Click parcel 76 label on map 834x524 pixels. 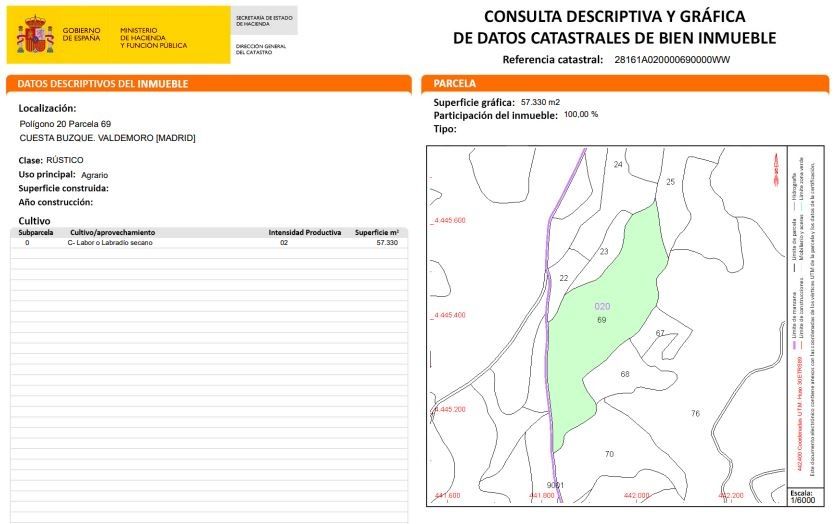pyautogui.click(x=695, y=413)
